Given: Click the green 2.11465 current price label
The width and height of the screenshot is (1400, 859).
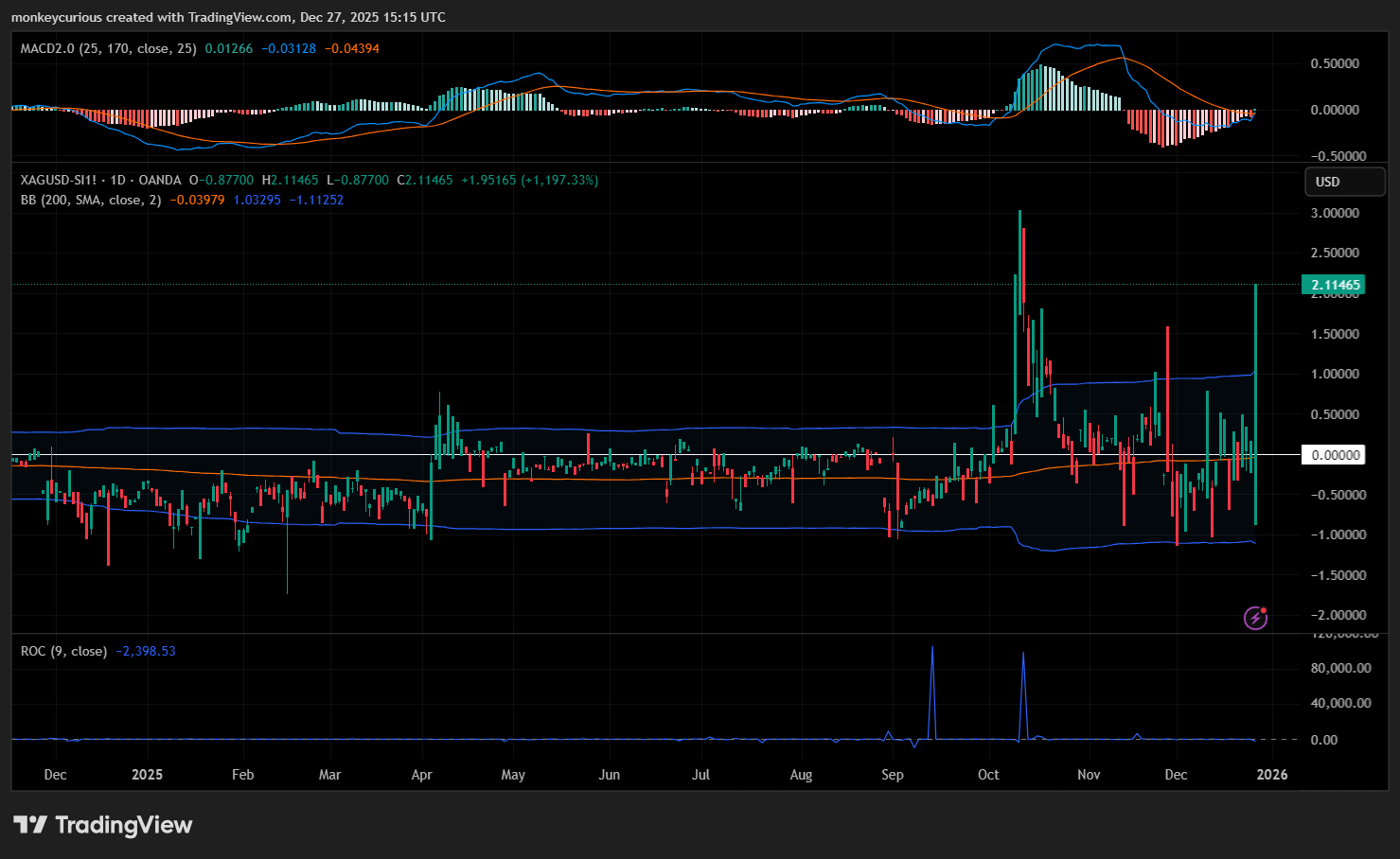Looking at the screenshot, I should click(1335, 285).
